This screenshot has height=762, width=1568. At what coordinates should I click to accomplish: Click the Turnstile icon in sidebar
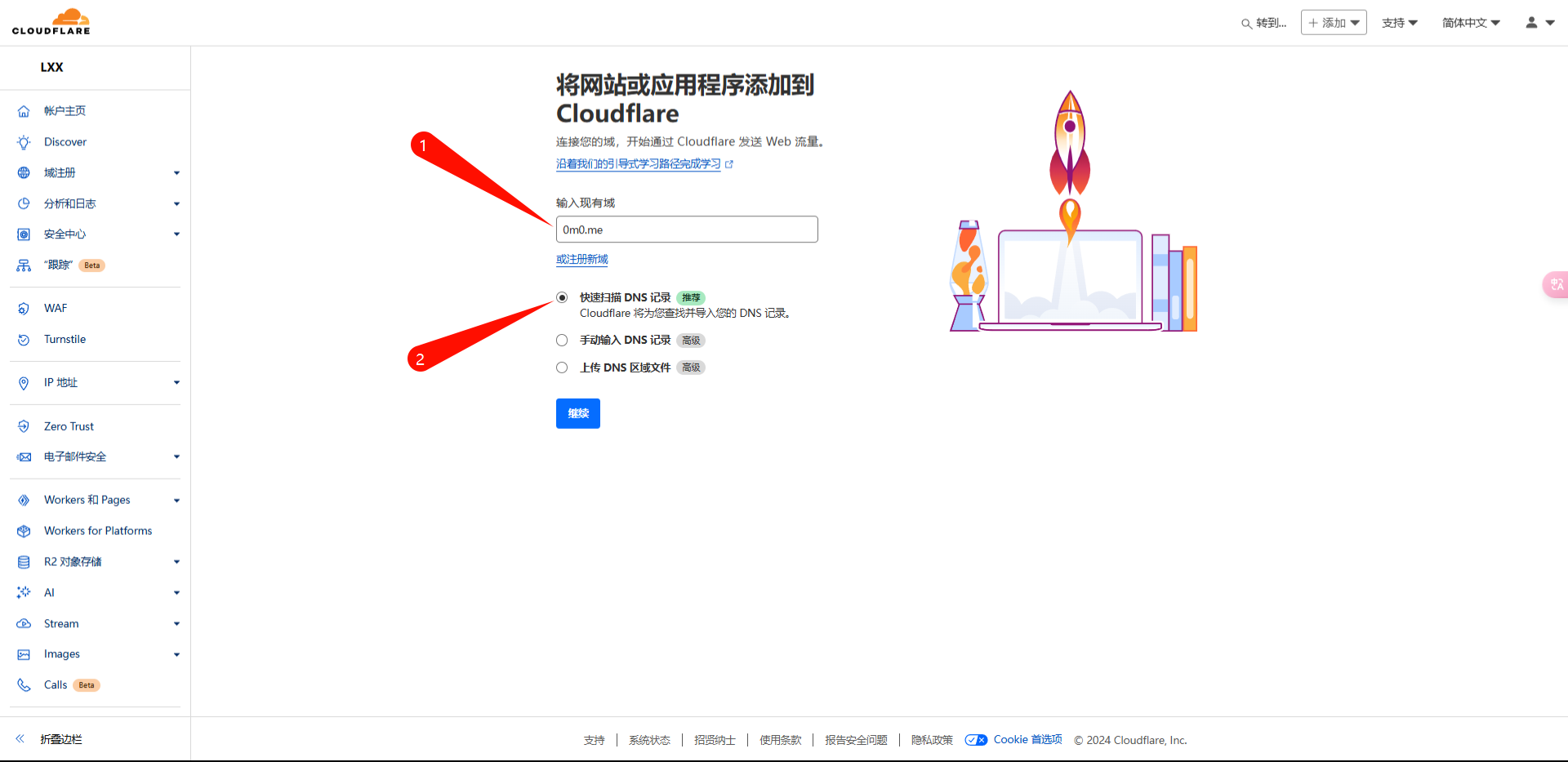pyautogui.click(x=24, y=340)
